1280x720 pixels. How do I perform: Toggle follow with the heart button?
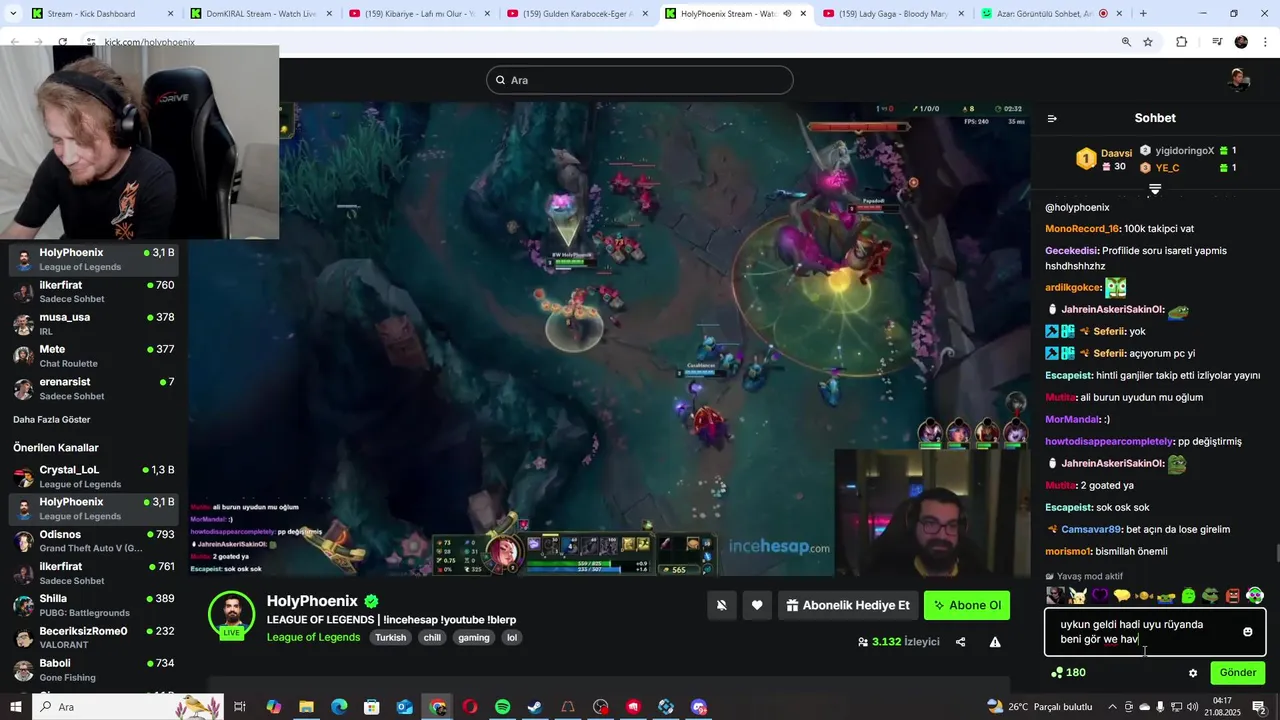click(757, 605)
